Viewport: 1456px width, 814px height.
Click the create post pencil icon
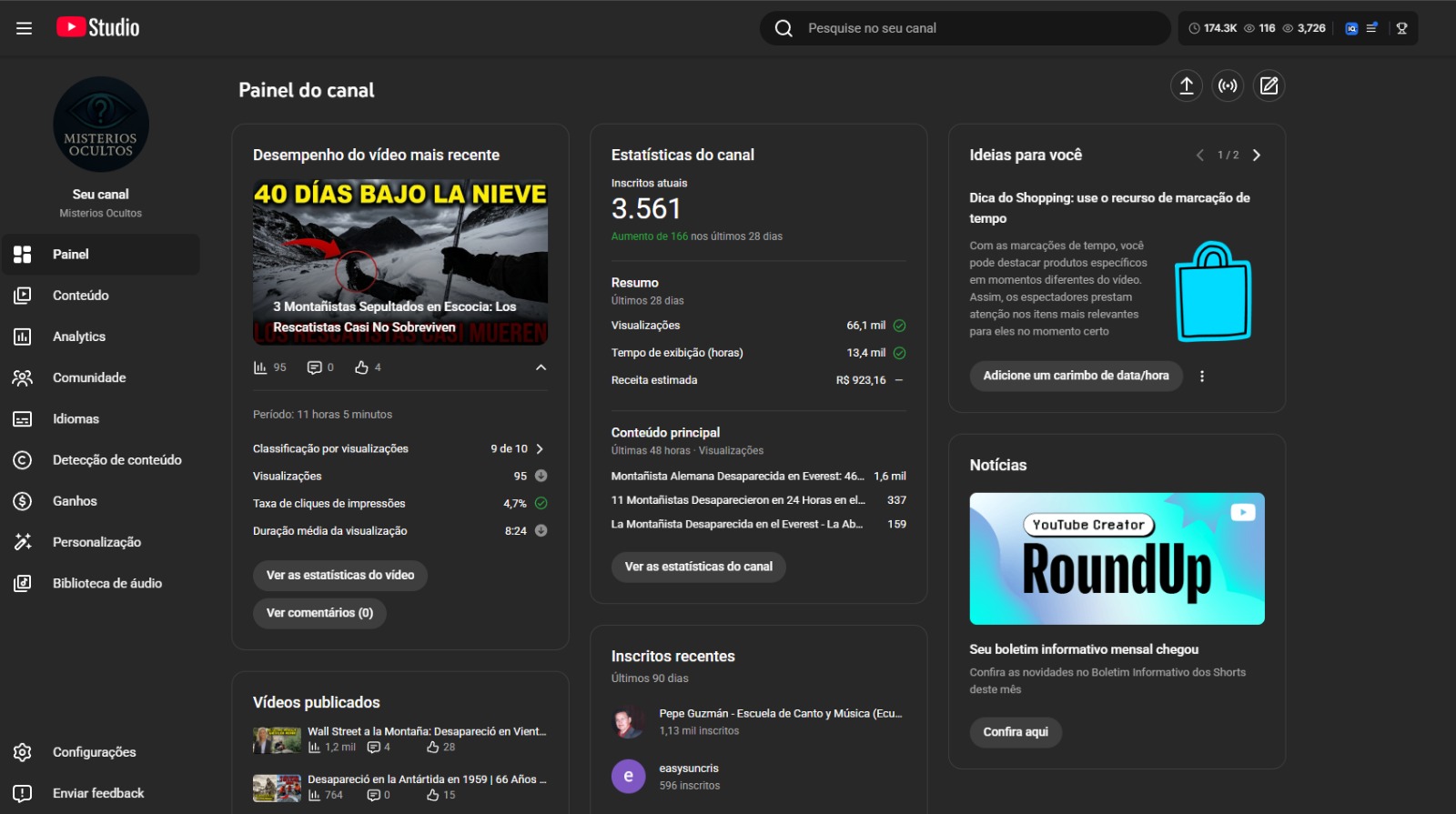tap(1269, 85)
